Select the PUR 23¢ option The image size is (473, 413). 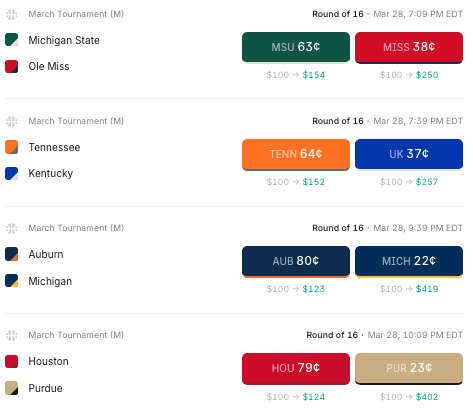click(x=409, y=369)
